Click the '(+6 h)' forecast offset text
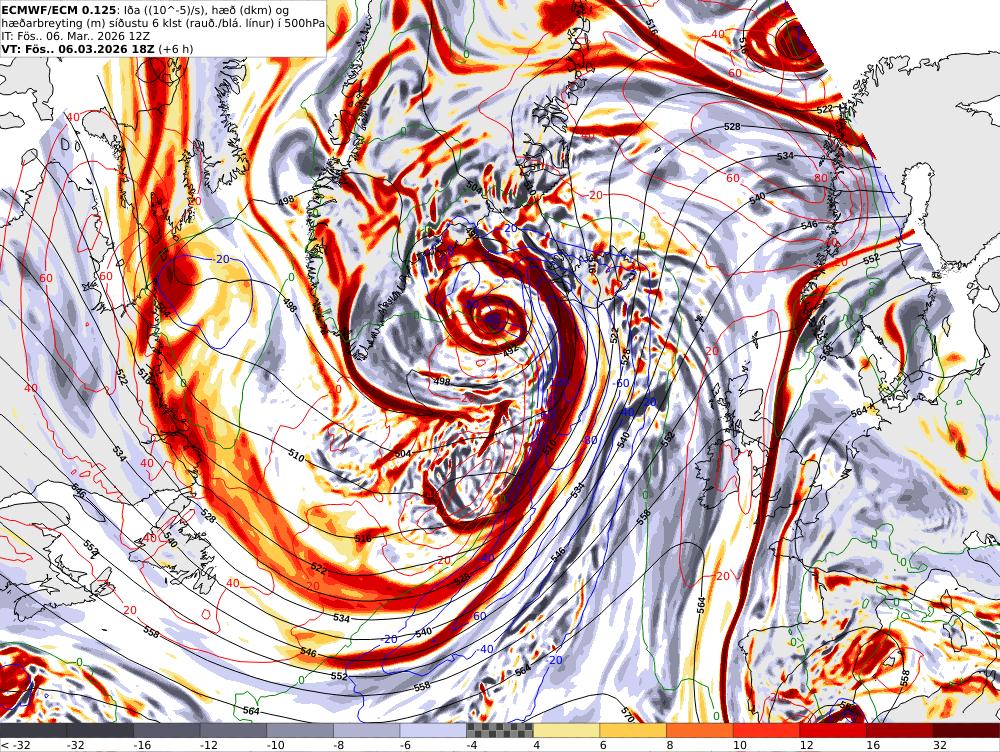Screen dimensions: 1000x752 click(175, 49)
